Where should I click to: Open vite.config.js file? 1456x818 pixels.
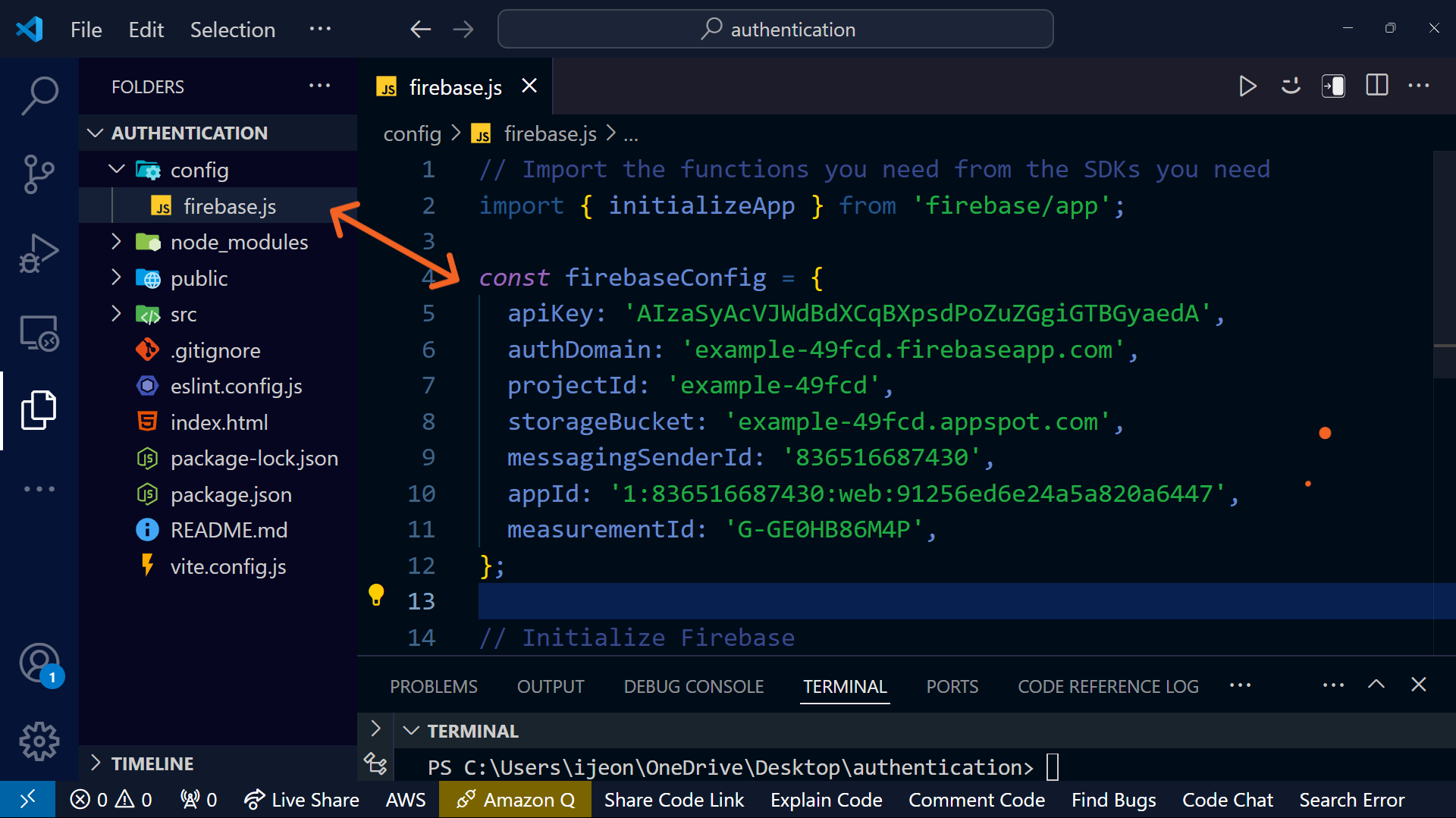click(218, 566)
